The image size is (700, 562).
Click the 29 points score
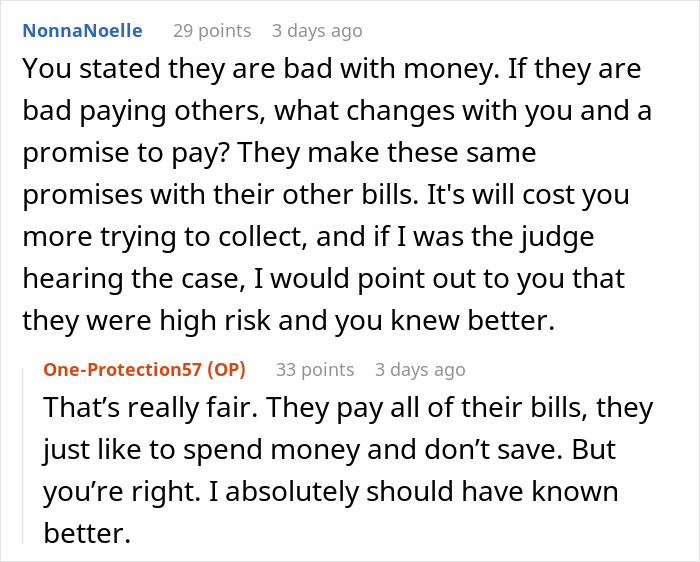click(211, 31)
